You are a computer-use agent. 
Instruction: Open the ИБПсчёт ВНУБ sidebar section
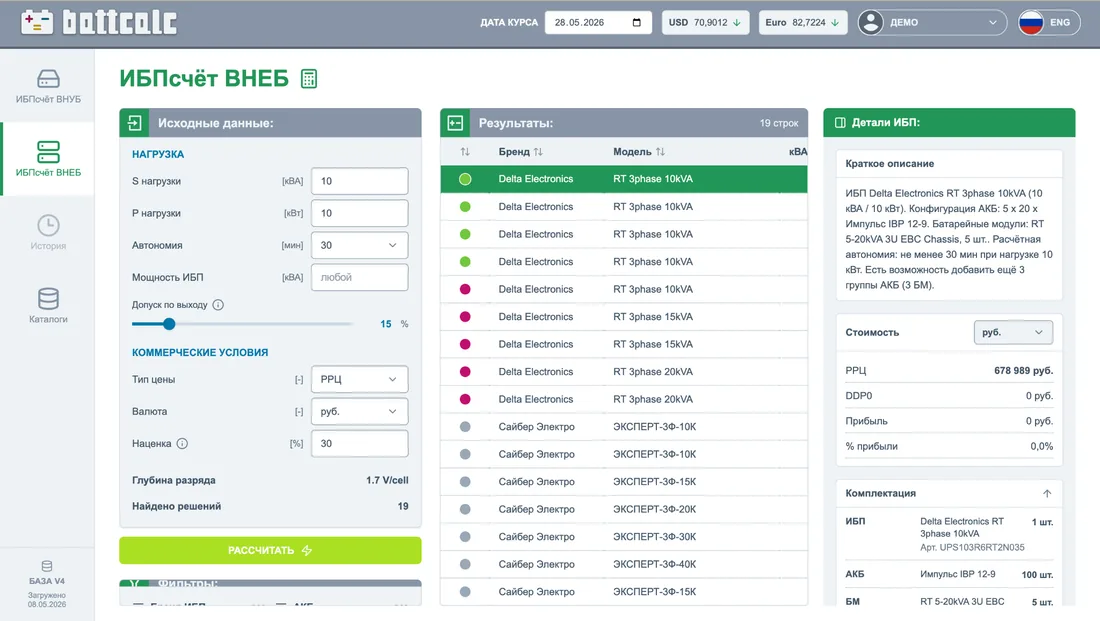(x=48, y=86)
